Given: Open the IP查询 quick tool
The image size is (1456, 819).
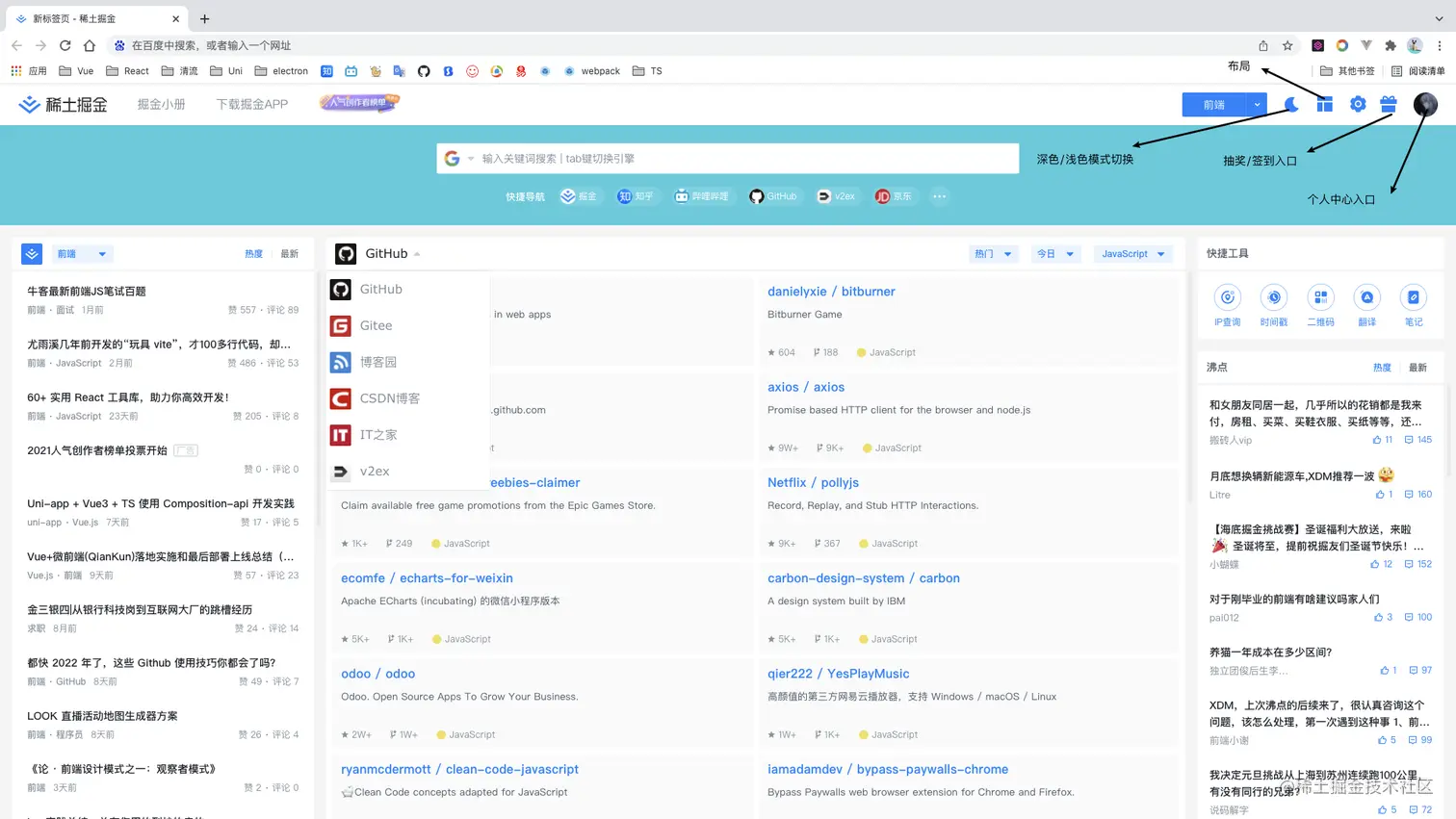Looking at the screenshot, I should (x=1227, y=306).
